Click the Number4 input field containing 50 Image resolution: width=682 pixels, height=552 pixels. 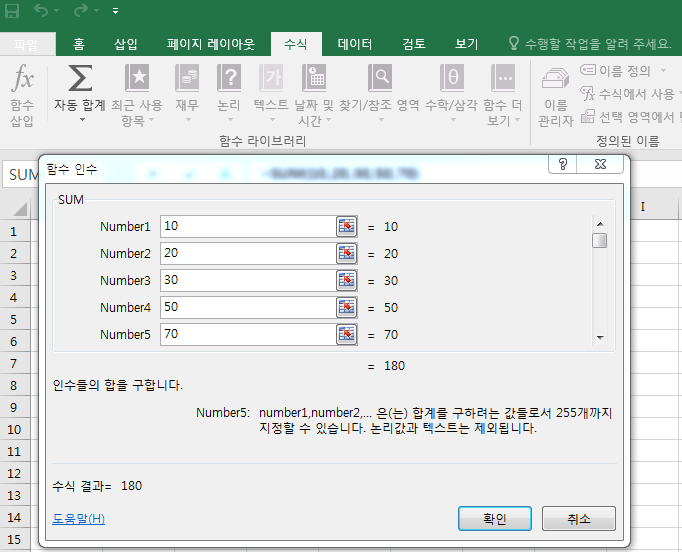pos(248,307)
